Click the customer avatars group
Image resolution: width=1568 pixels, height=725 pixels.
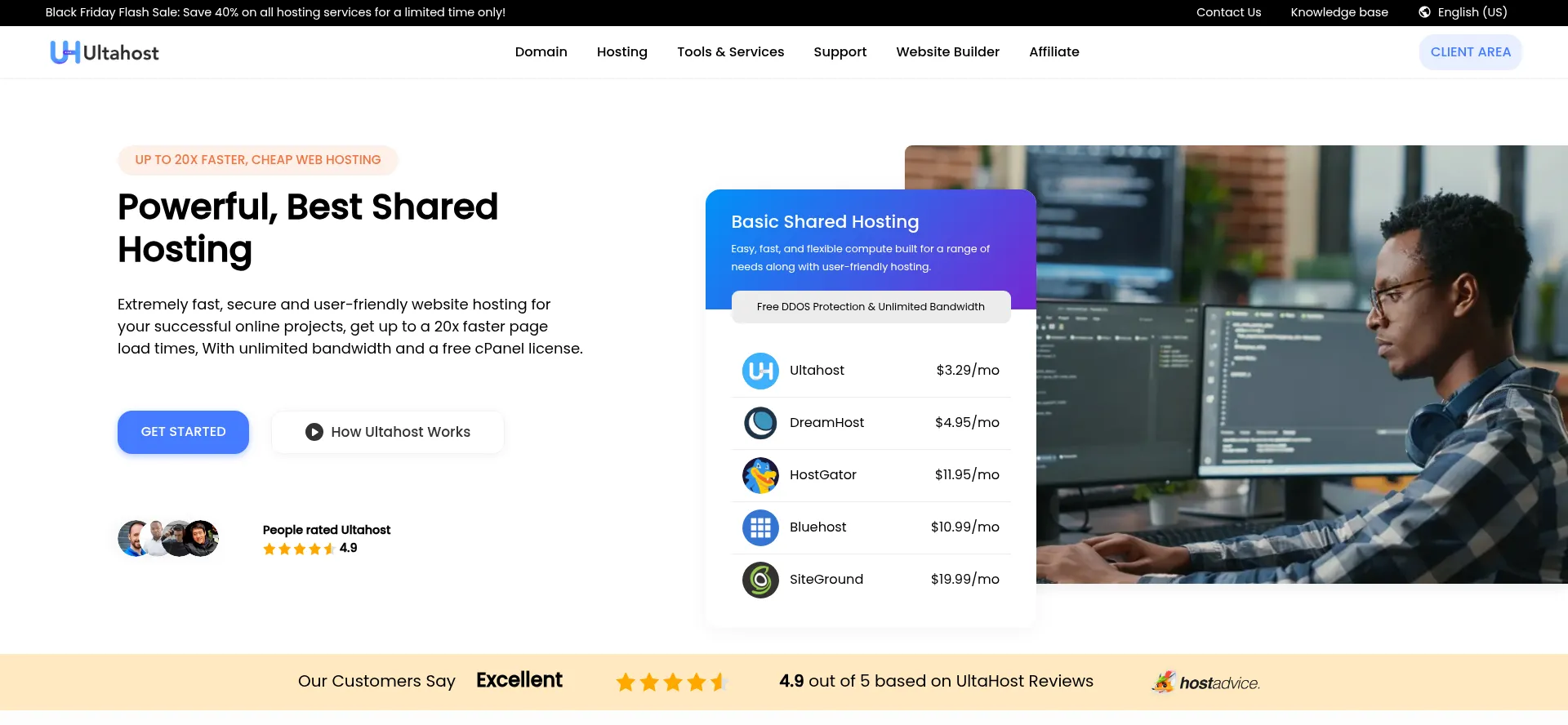[168, 539]
